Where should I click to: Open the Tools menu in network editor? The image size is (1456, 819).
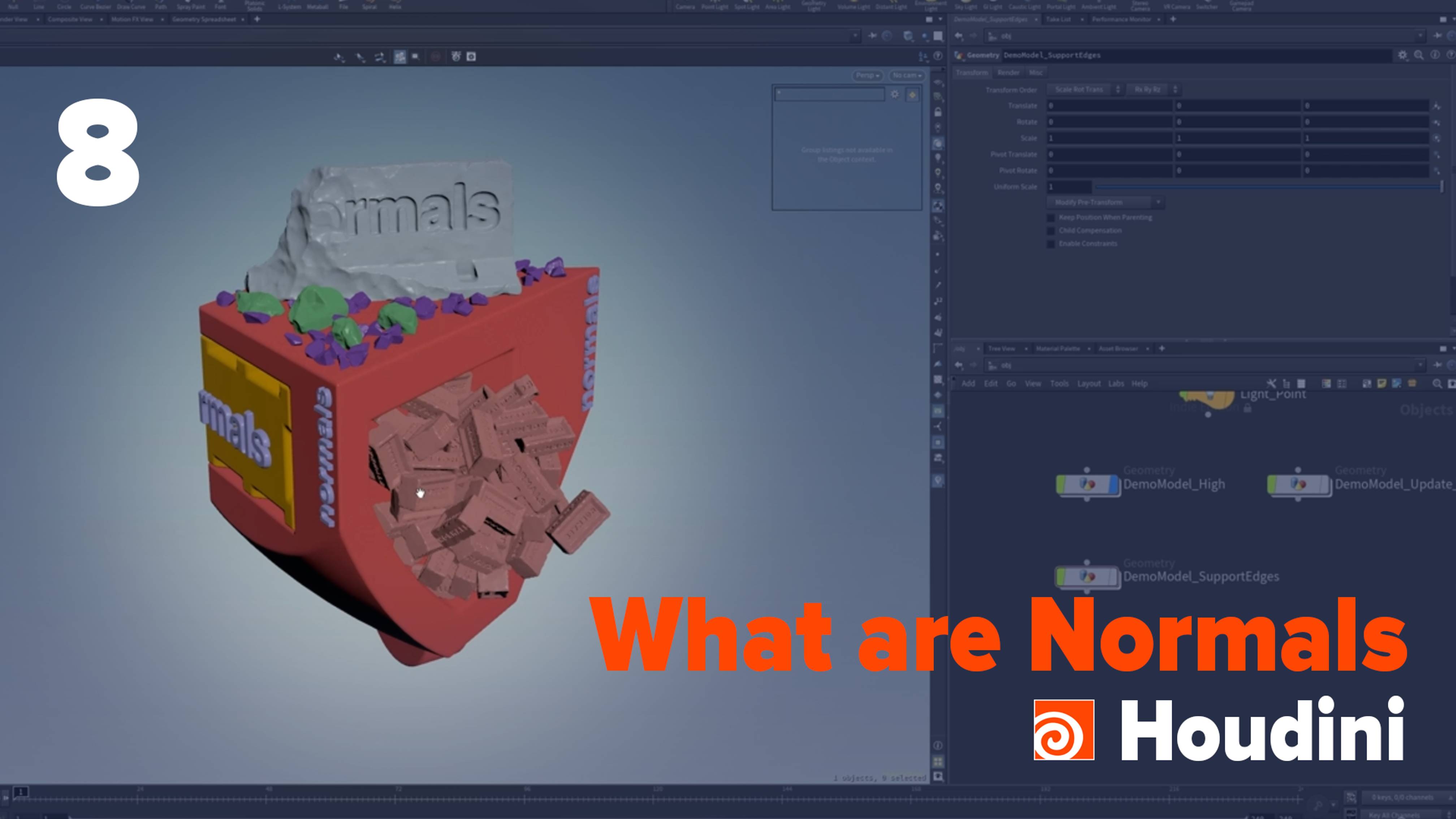tap(1059, 383)
